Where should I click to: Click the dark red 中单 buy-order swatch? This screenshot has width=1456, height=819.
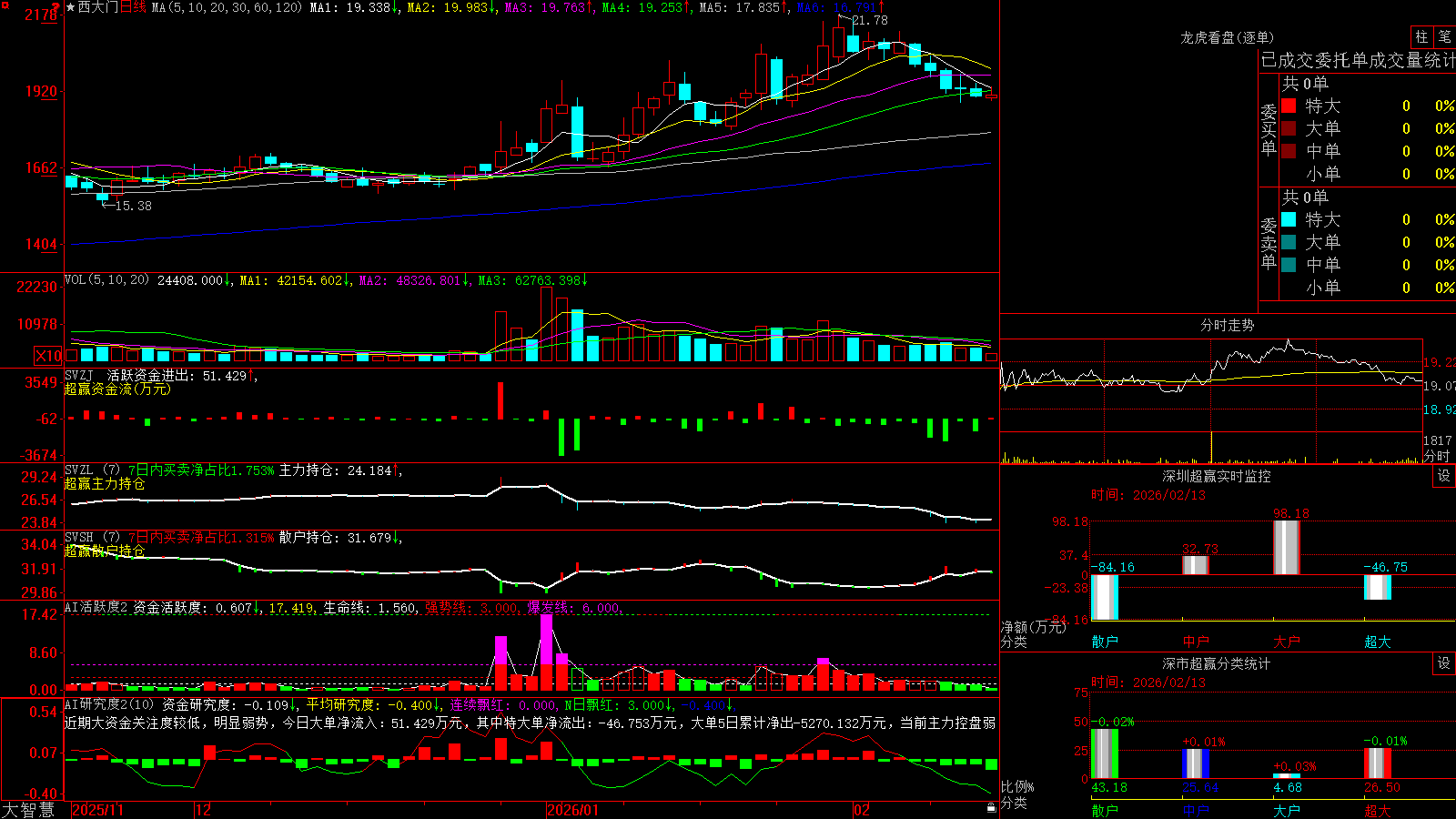(x=1289, y=151)
